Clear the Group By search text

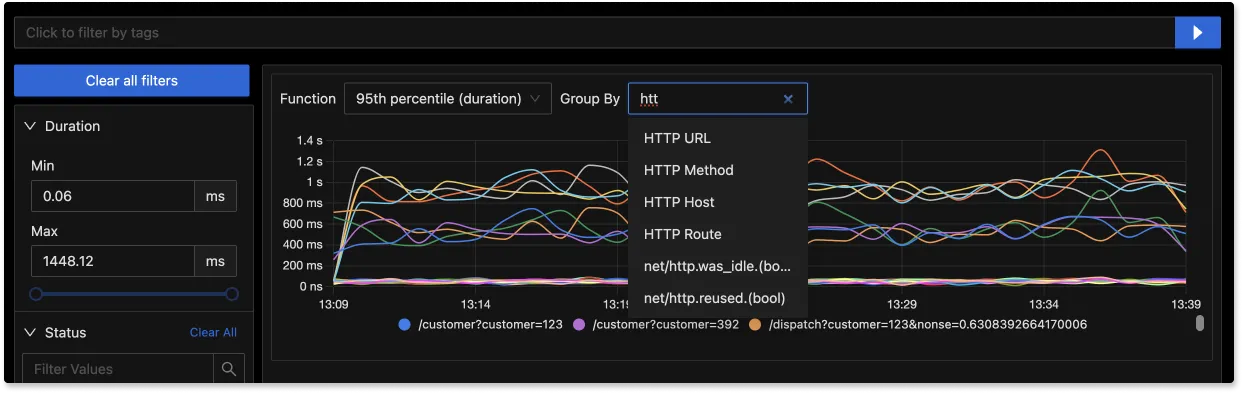click(x=788, y=99)
